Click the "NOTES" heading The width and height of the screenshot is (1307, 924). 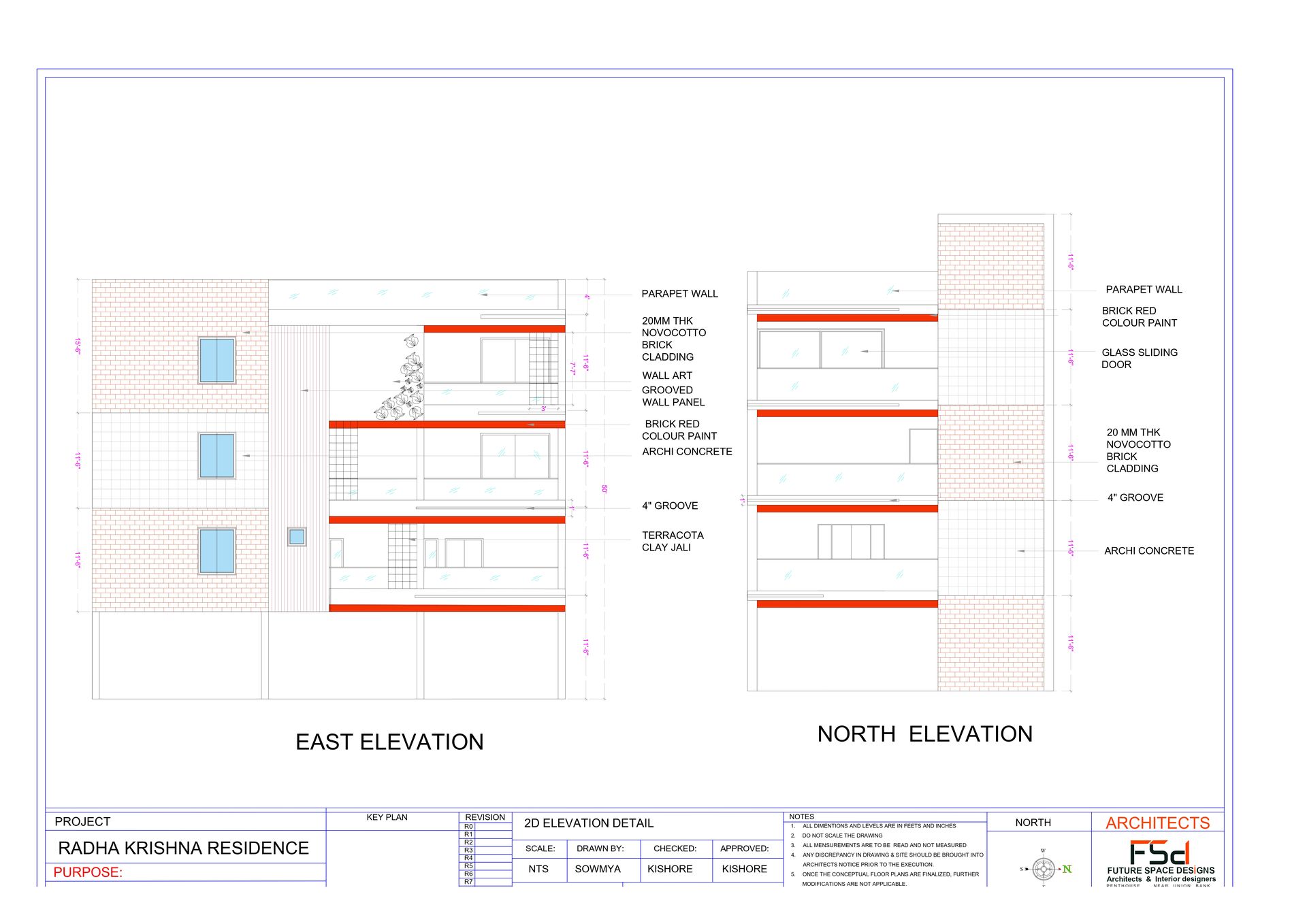pyautogui.click(x=801, y=816)
